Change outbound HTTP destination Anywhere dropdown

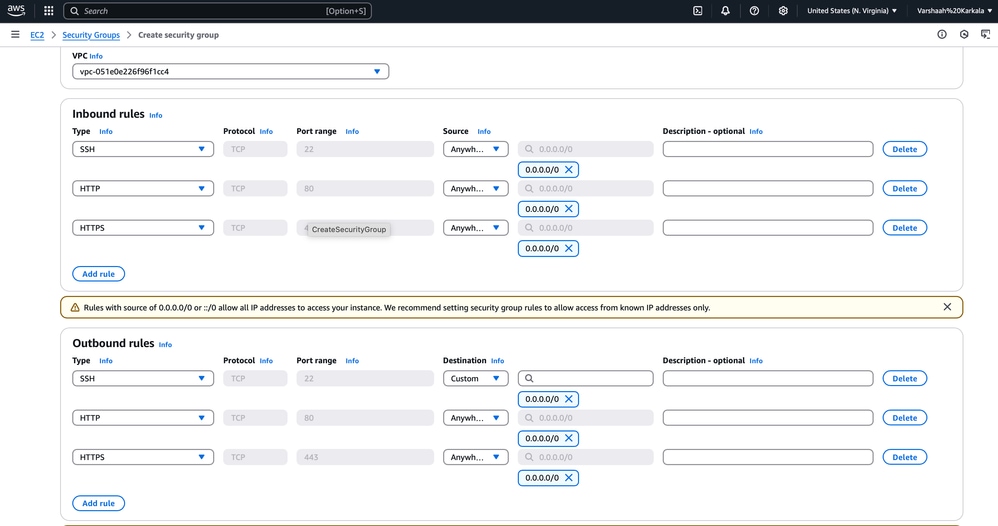click(x=475, y=418)
